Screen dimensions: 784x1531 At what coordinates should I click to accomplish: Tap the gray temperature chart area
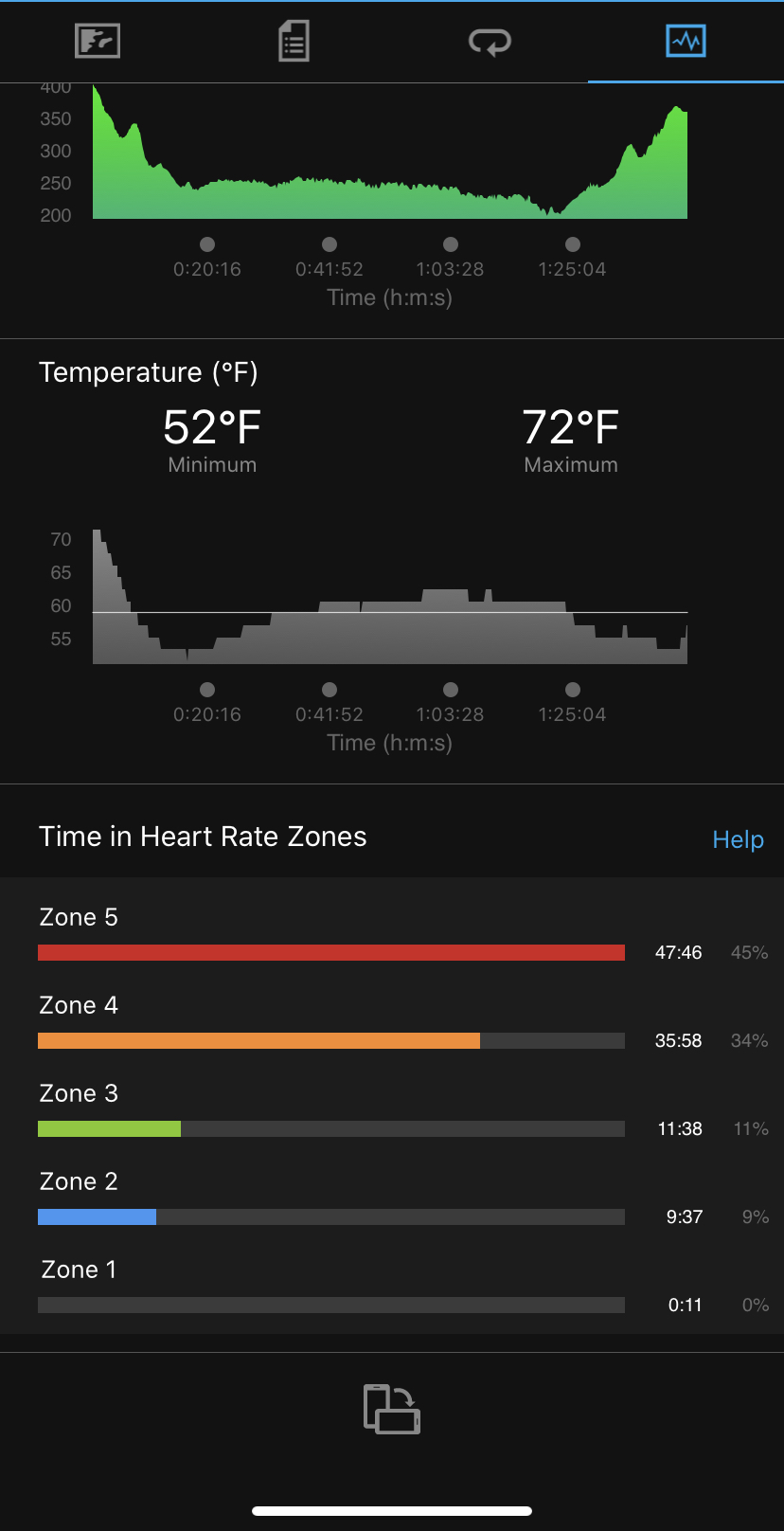pyautogui.click(x=389, y=635)
